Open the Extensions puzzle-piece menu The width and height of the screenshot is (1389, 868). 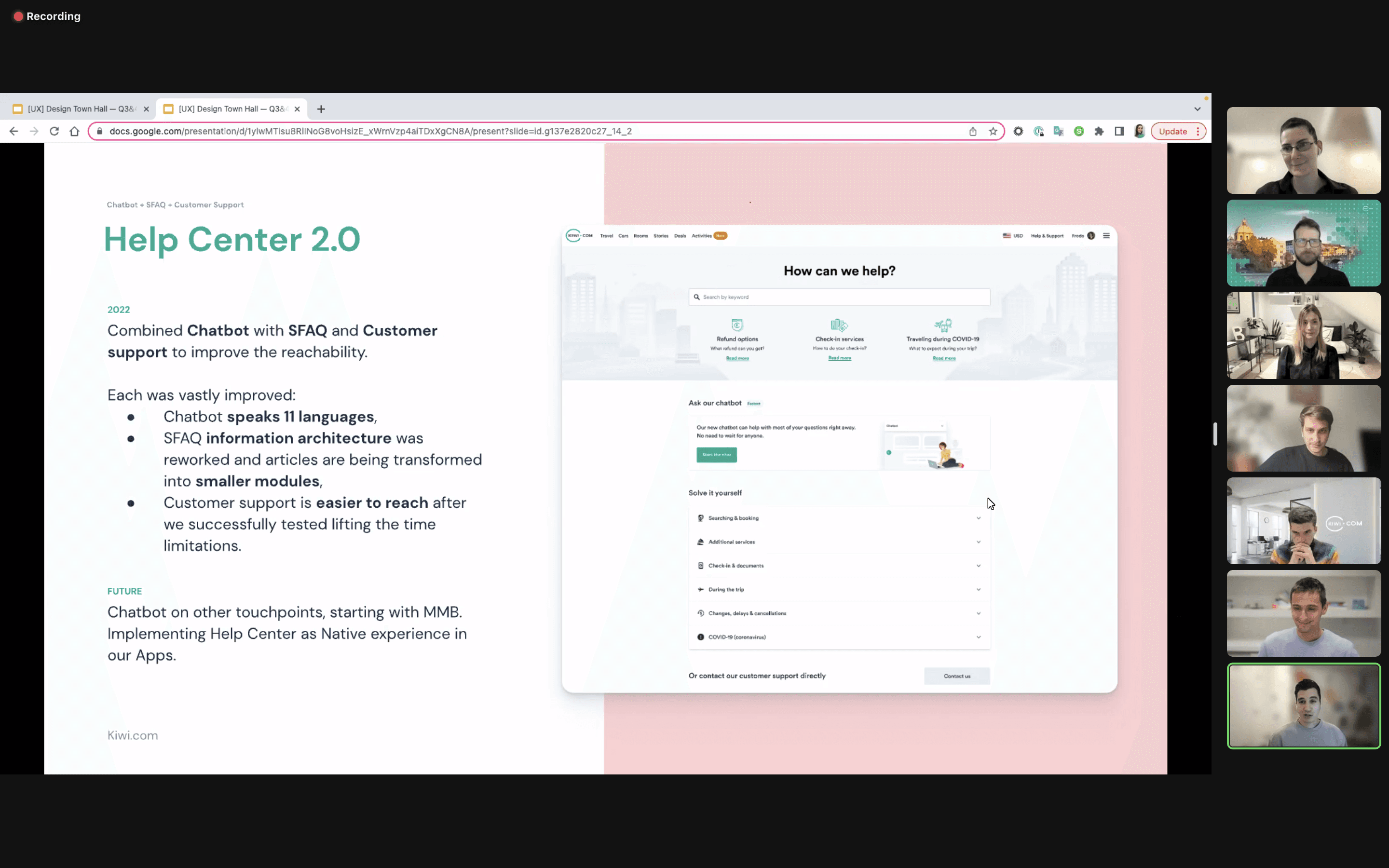tap(1099, 132)
